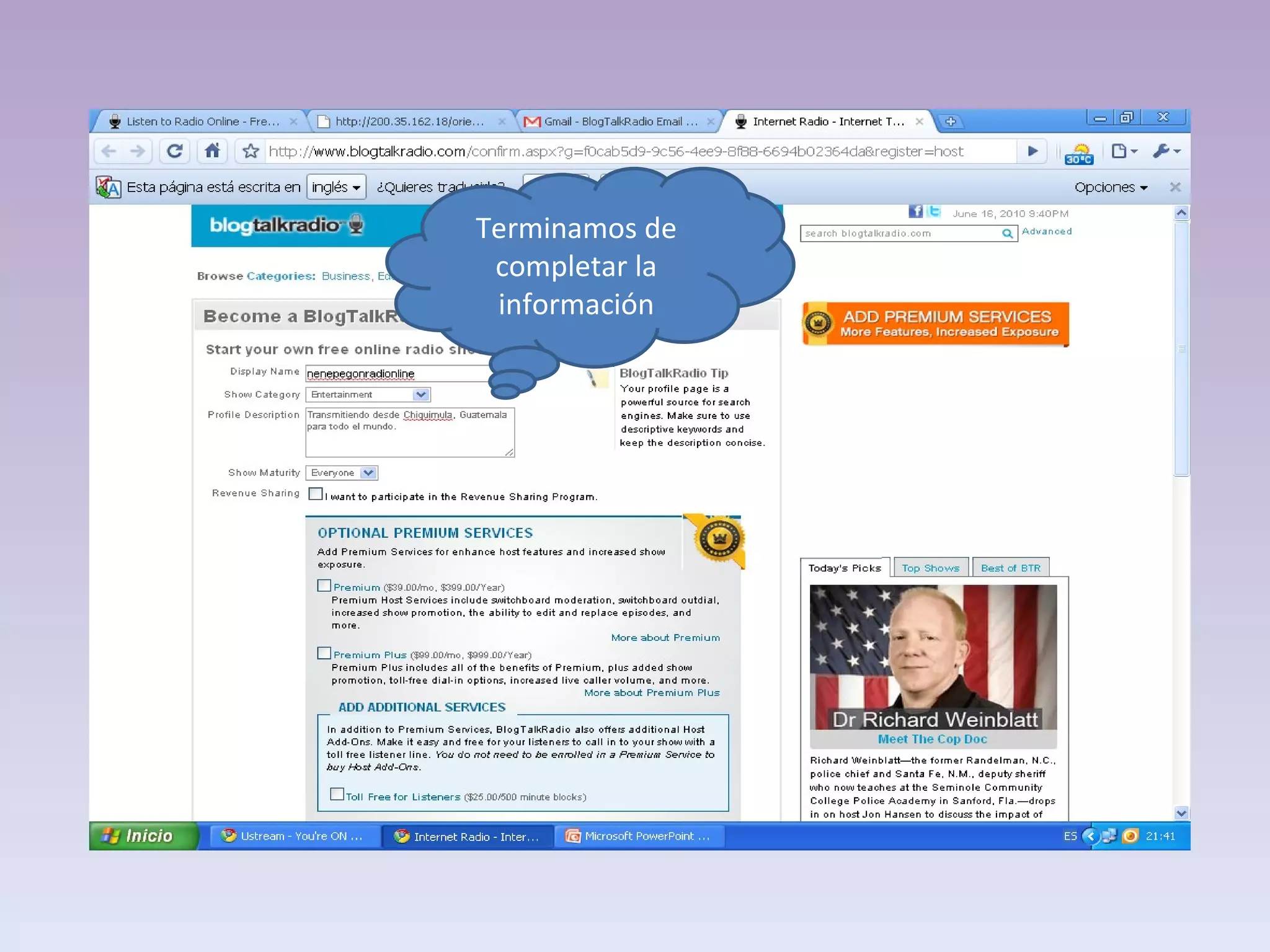
Task: Enable Toll Free for Listeners checkbox
Action: click(x=337, y=794)
